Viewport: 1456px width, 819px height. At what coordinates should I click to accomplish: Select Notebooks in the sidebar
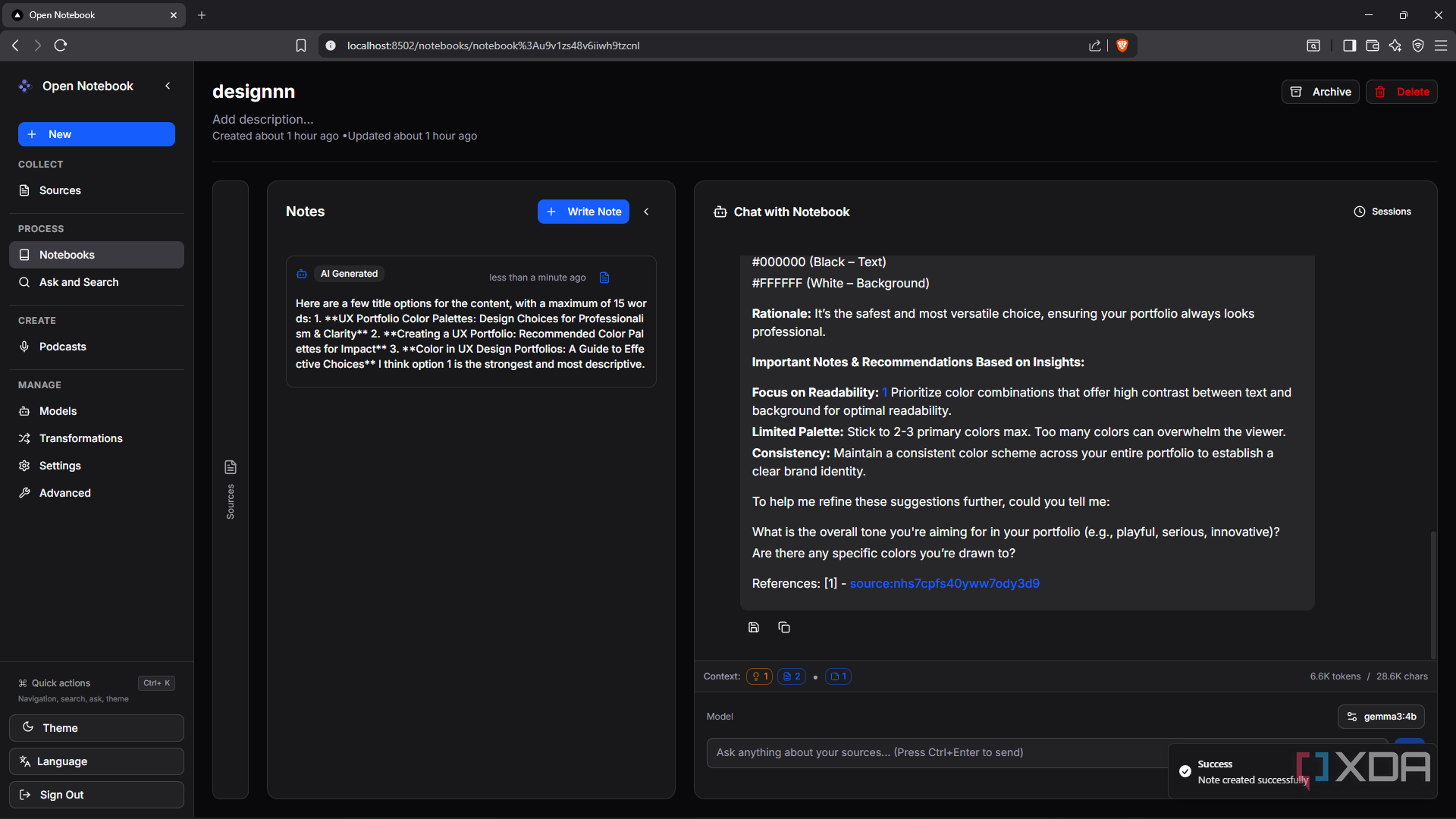96,255
